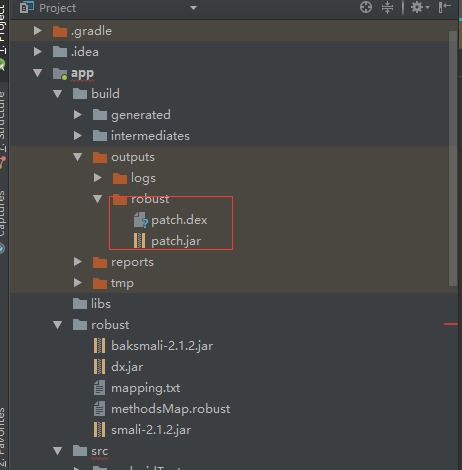Open the Favorites side tool tab
The image size is (462, 470).
pyautogui.click(x=3, y=437)
